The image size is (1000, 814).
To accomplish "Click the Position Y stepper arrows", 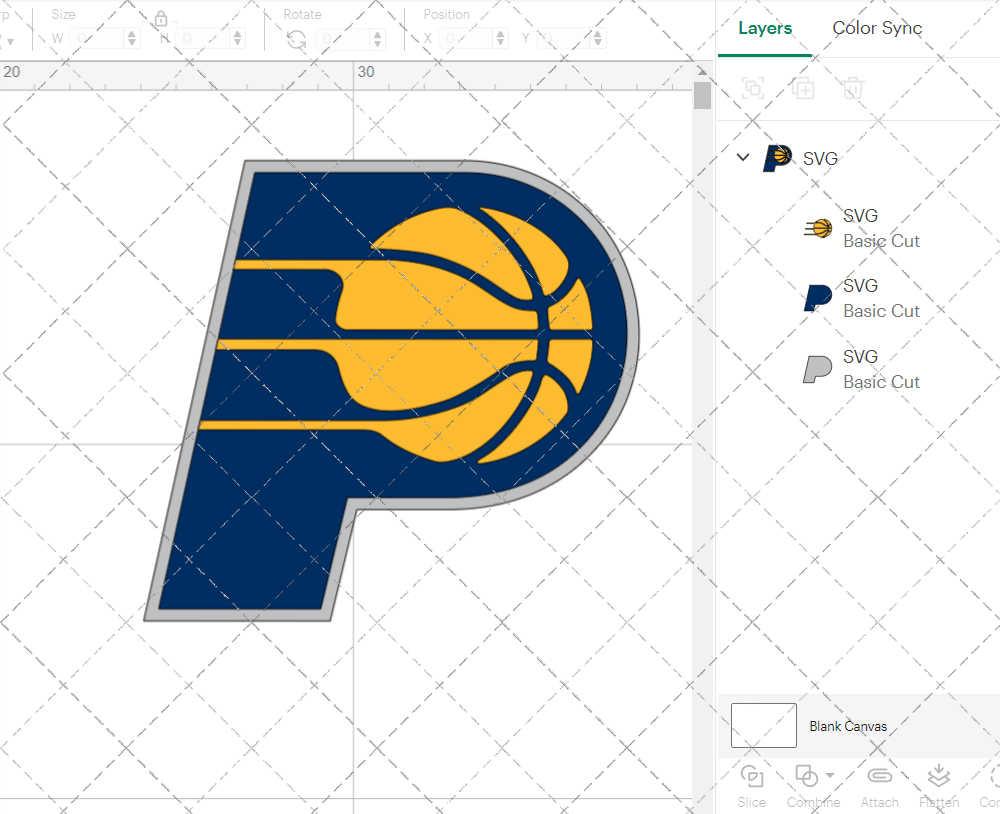I will pyautogui.click(x=598, y=38).
